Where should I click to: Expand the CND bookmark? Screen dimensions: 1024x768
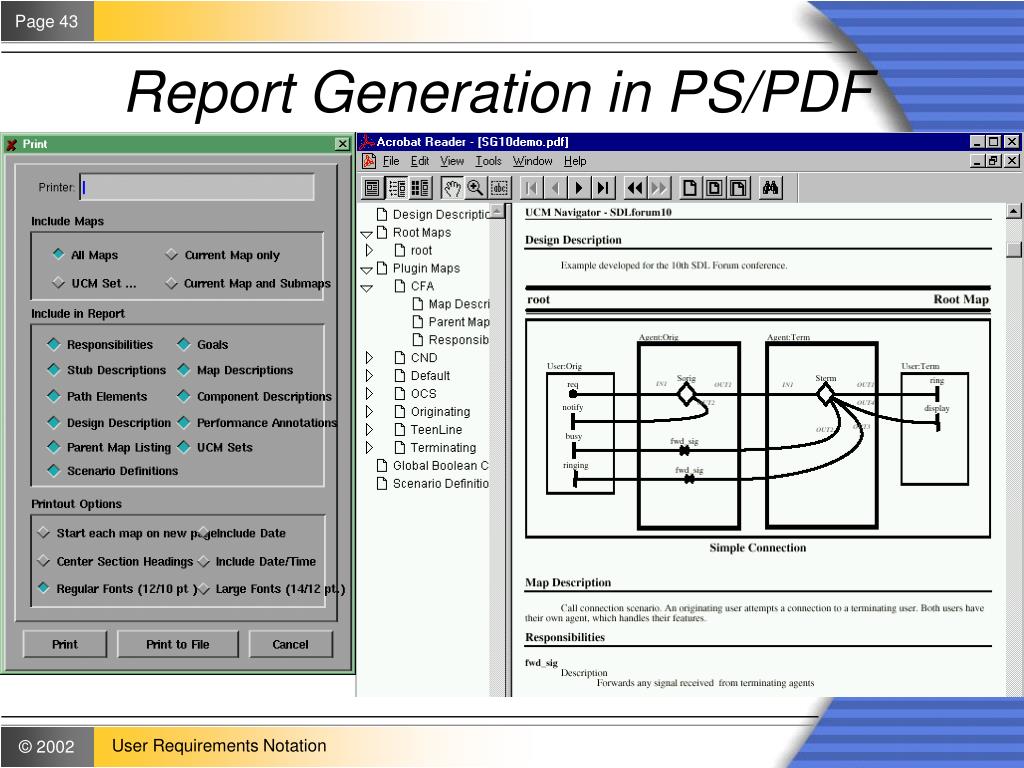tap(369, 357)
